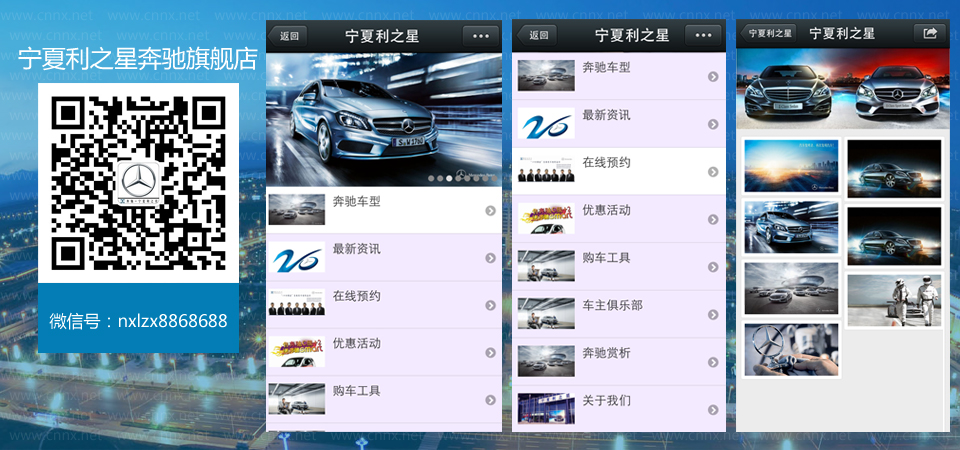Tap the 奔驰车型 row thumbnail under the car banner
The image size is (960, 450).
pos(296,210)
